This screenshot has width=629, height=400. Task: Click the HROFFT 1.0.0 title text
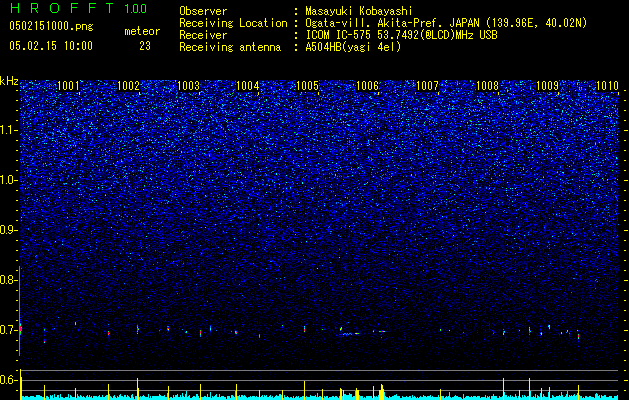pos(79,8)
